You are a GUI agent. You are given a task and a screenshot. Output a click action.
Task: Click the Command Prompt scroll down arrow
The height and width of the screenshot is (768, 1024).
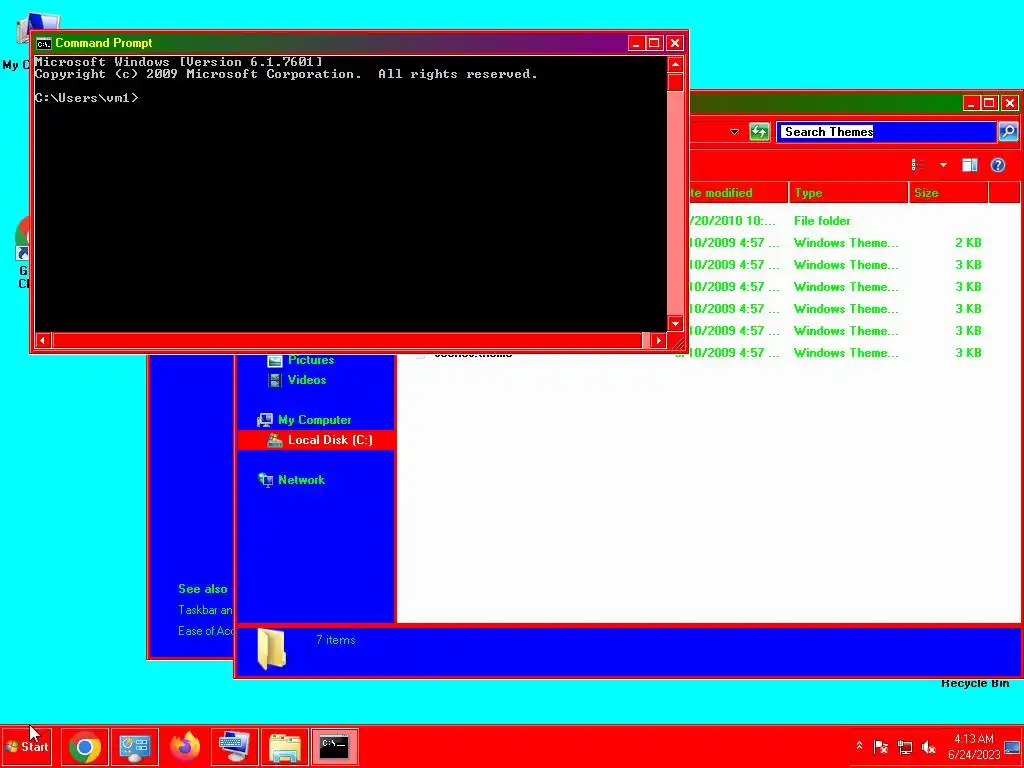675,323
